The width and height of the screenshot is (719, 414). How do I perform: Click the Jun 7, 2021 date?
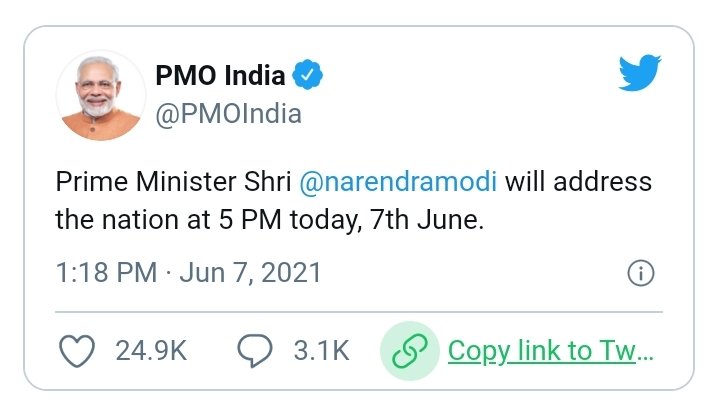tap(250, 272)
